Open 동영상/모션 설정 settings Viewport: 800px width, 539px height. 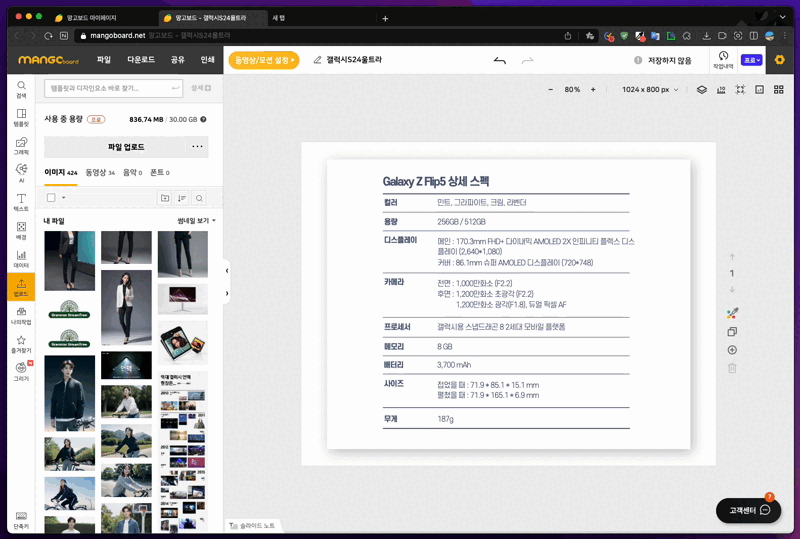[264, 60]
